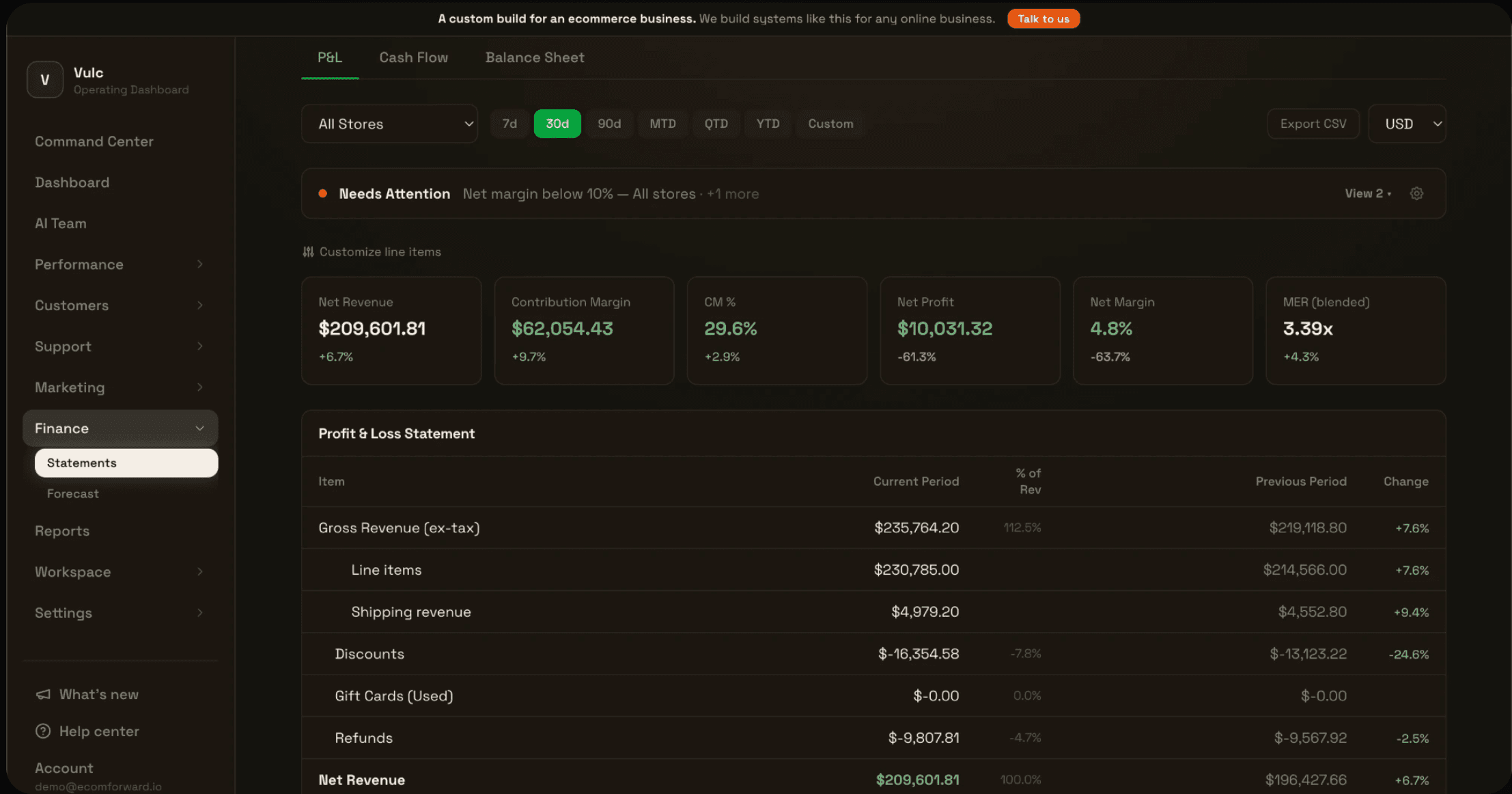Screen dimensions: 1512x794
Task: Click the % of Rev column header
Action: tap(1028, 481)
